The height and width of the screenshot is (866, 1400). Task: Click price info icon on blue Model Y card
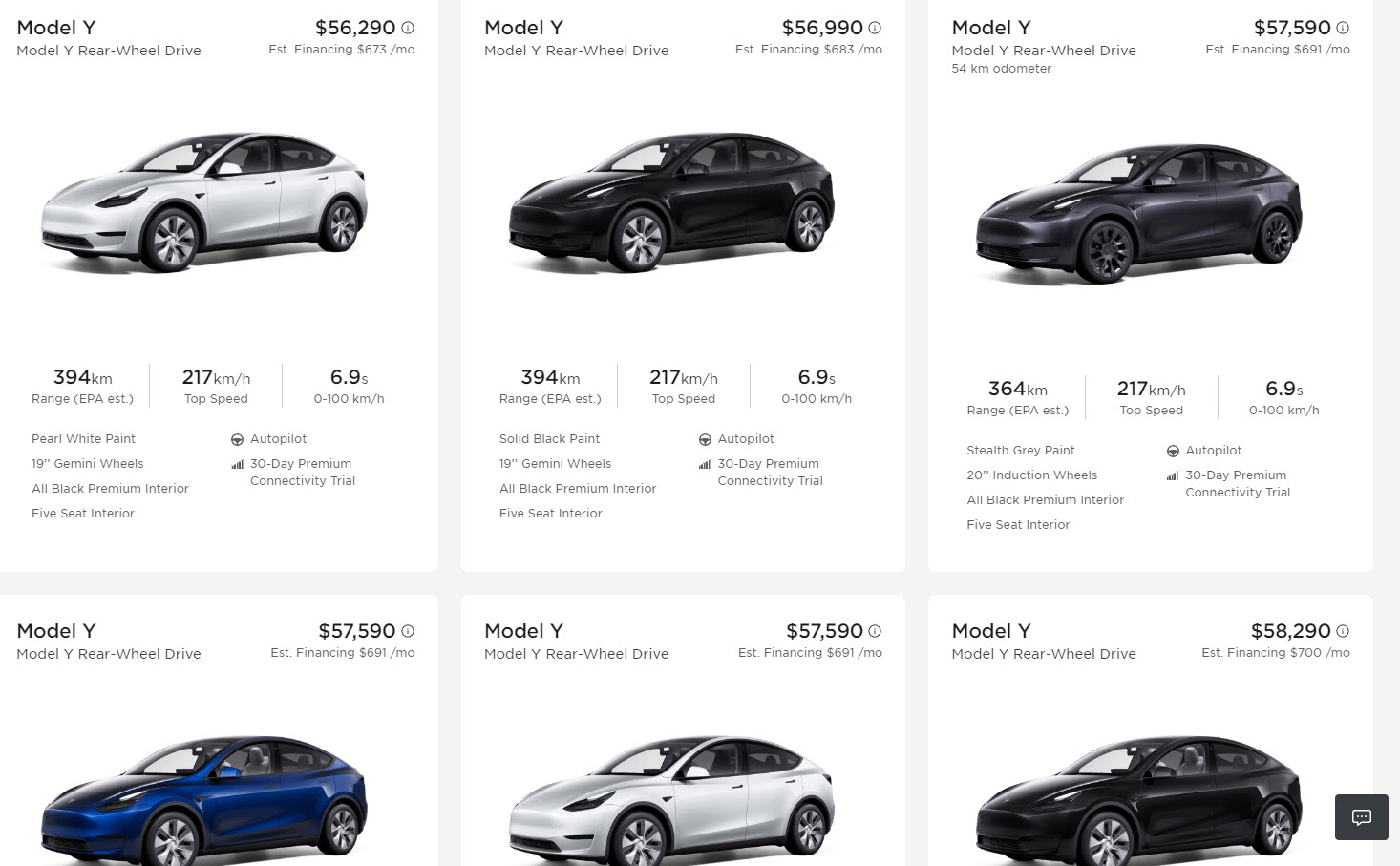(408, 631)
